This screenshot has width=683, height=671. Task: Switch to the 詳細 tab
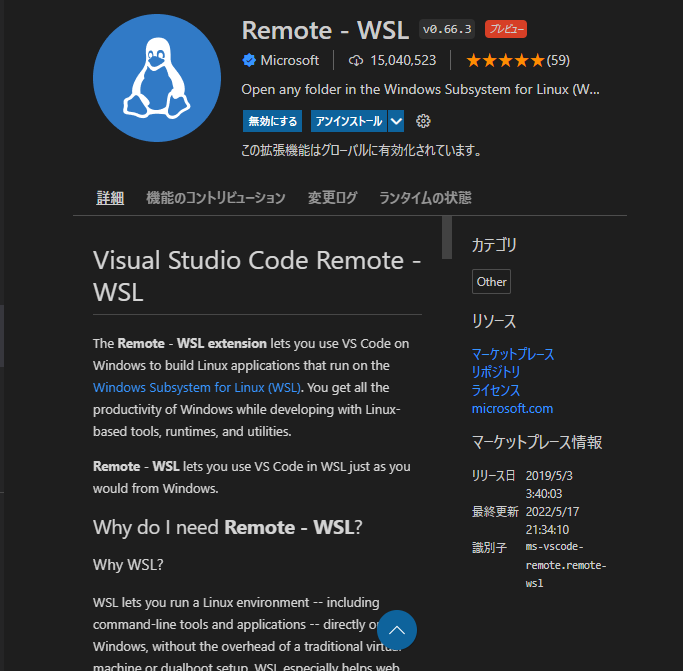tap(110, 198)
